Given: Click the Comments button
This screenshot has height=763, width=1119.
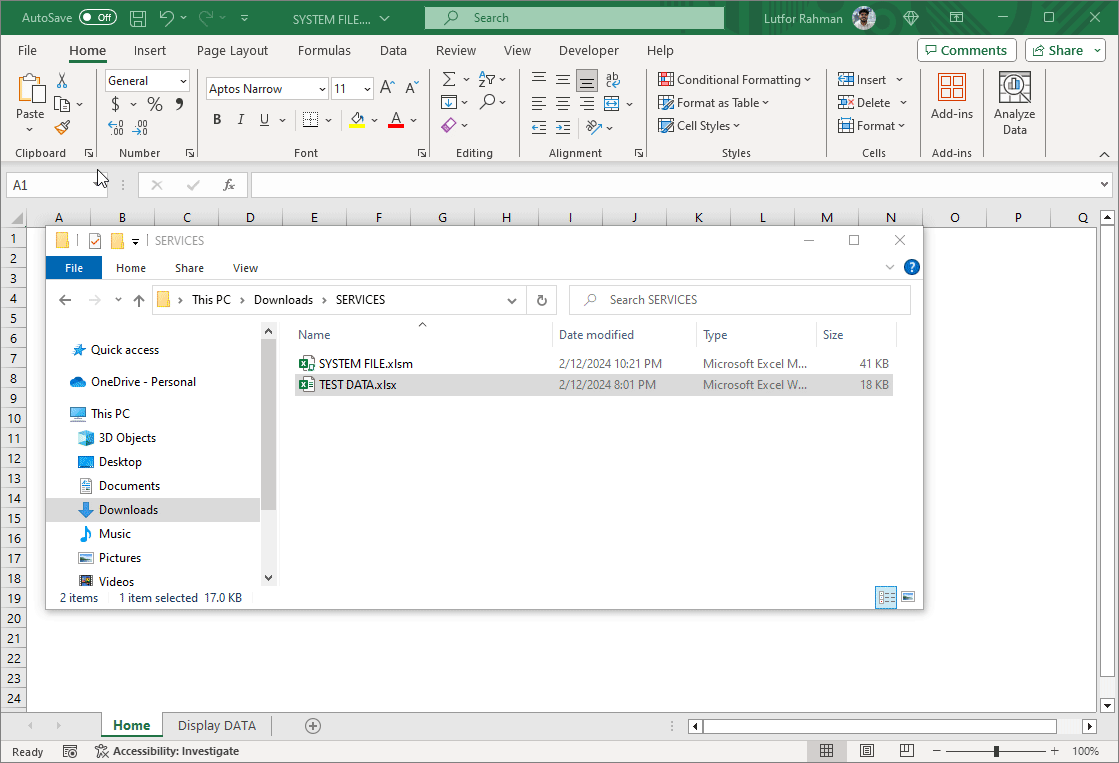Looking at the screenshot, I should 966,50.
